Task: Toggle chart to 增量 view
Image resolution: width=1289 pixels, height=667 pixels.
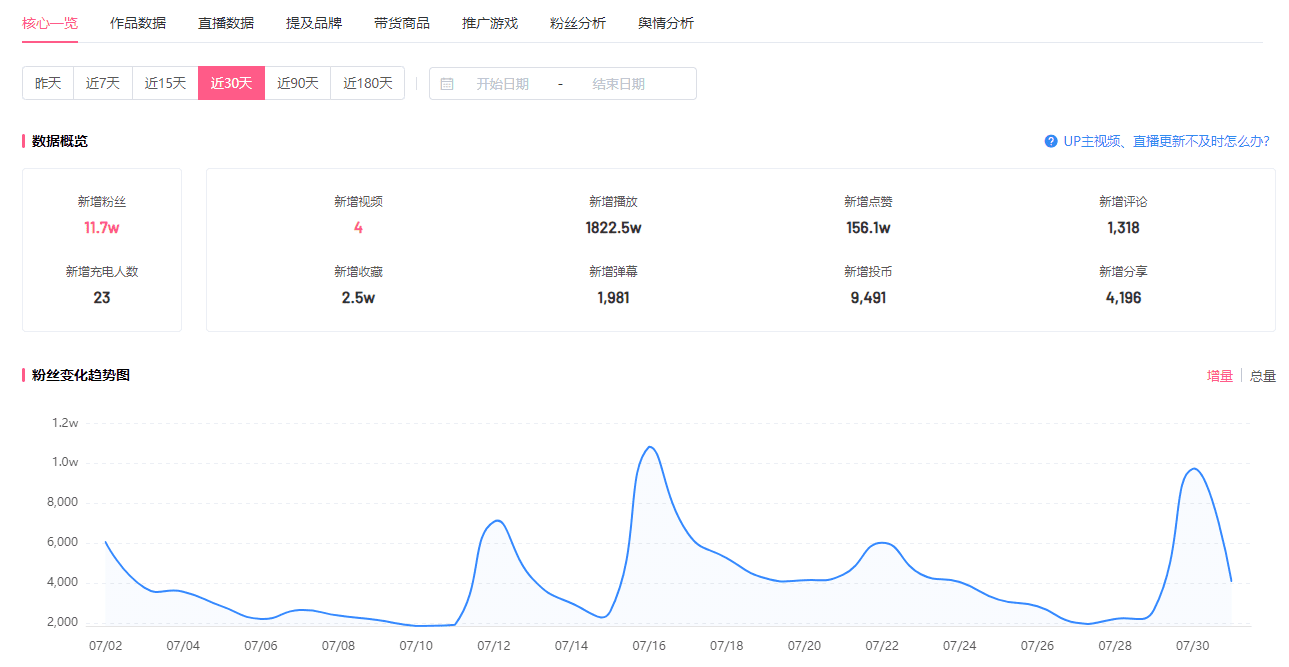Action: 1220,376
